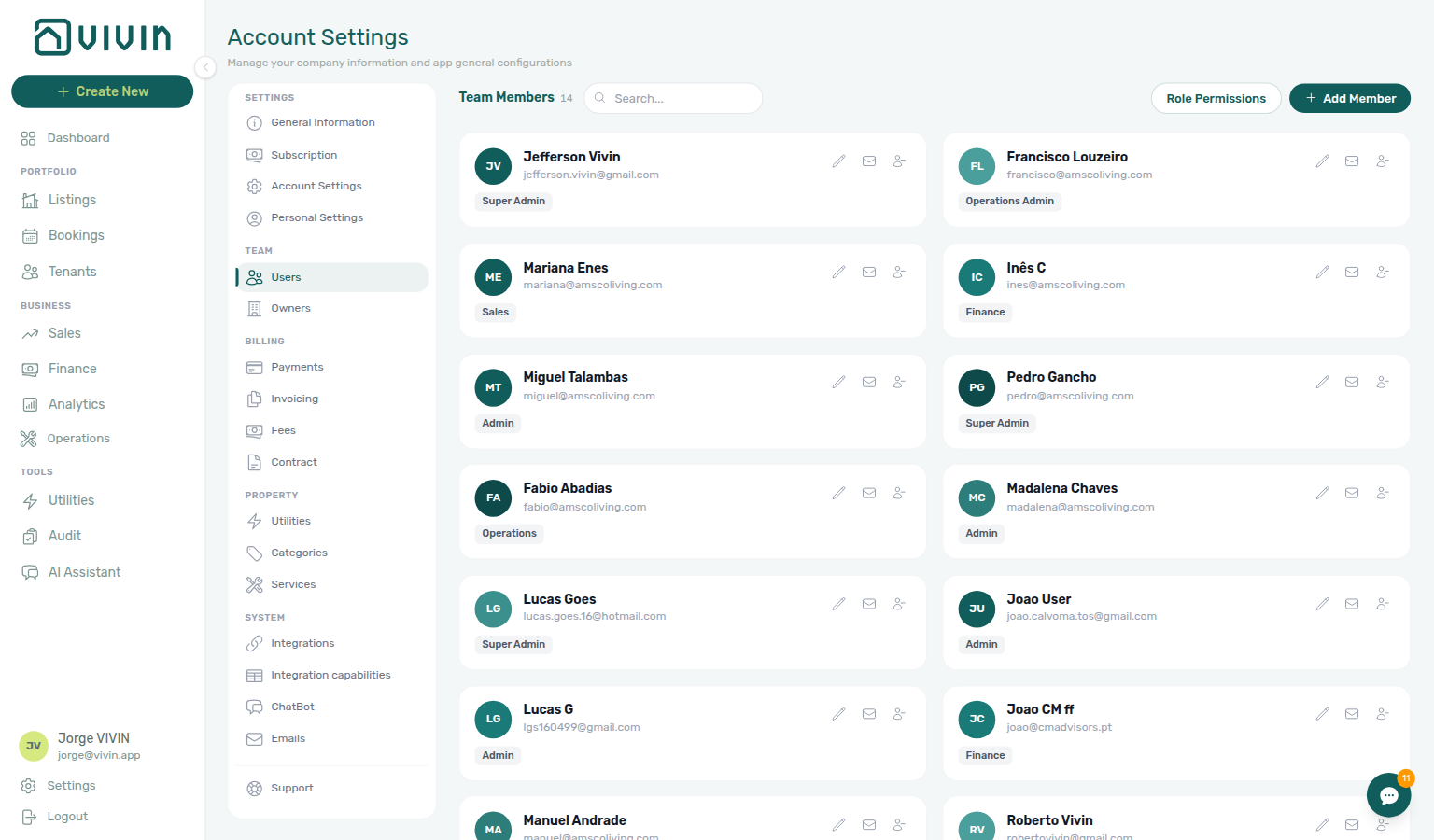Open Bookings in the sidebar
The width and height of the screenshot is (1434, 840).
coord(63,235)
